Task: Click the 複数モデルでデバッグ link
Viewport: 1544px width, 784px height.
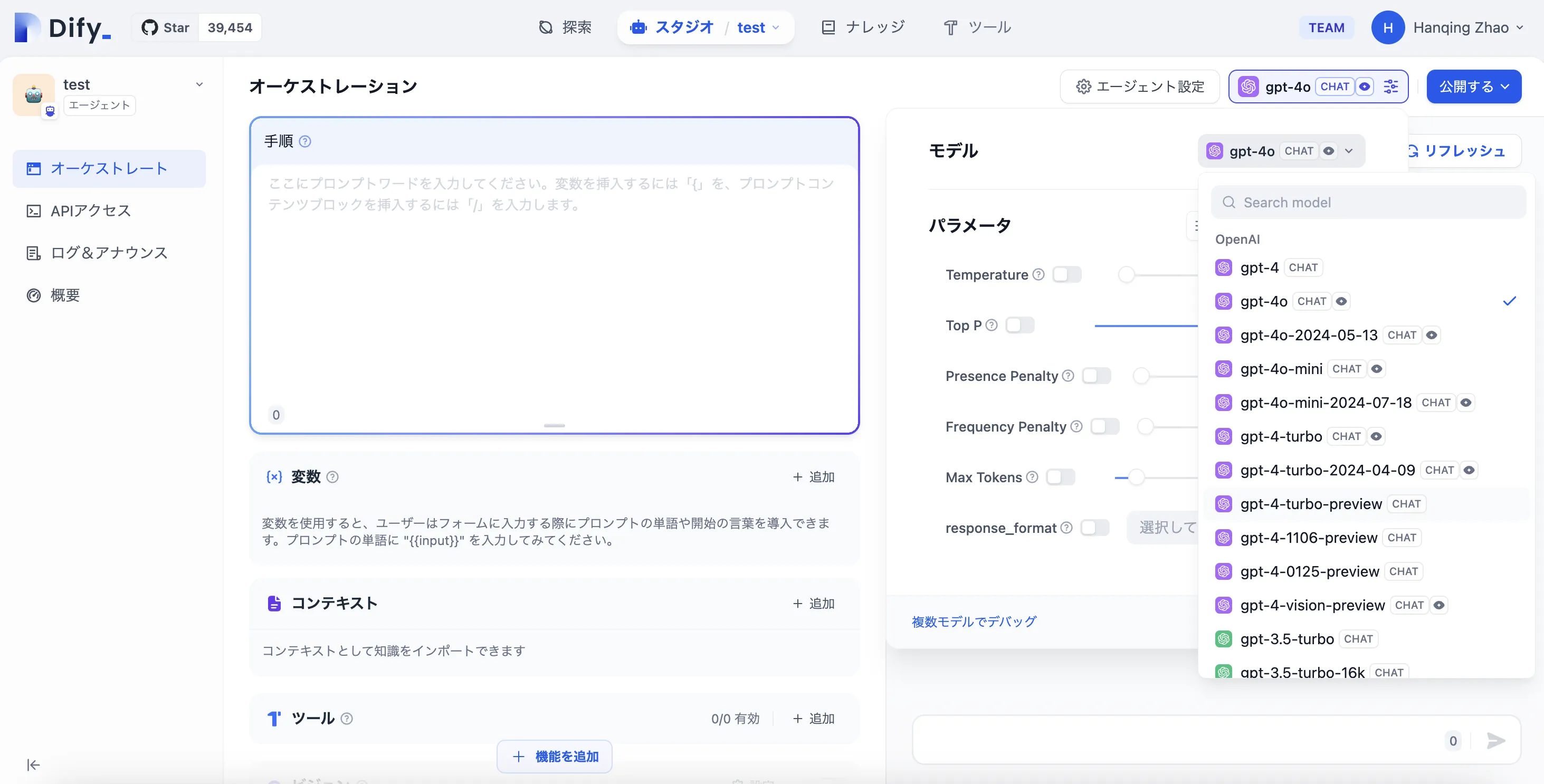Action: 974,622
